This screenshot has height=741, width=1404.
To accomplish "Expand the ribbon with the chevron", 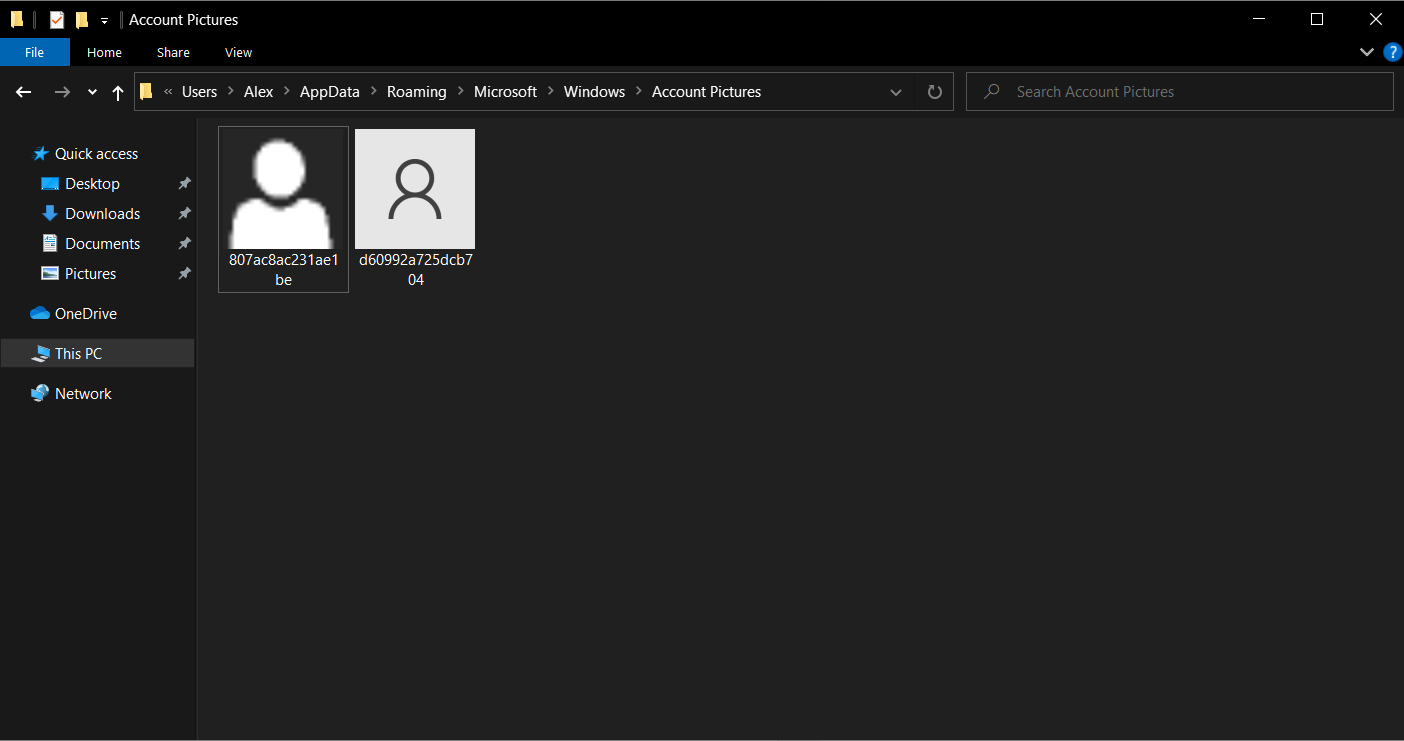I will click(x=1367, y=52).
